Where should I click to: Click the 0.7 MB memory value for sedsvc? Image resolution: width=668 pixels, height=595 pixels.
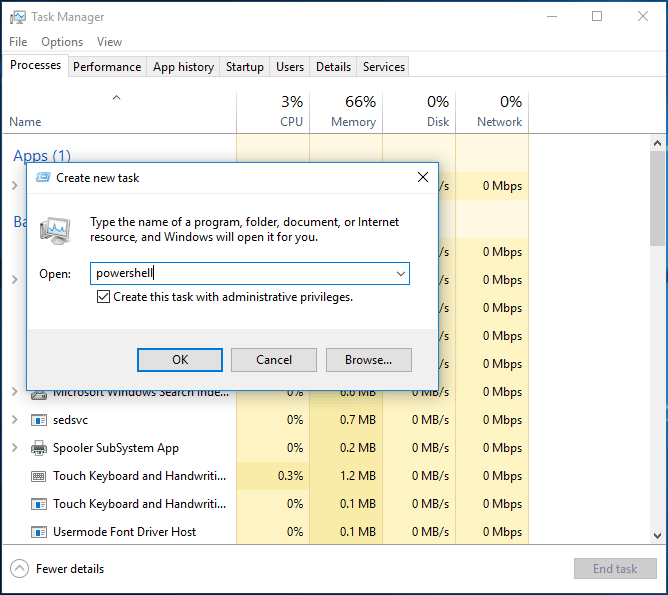point(358,420)
